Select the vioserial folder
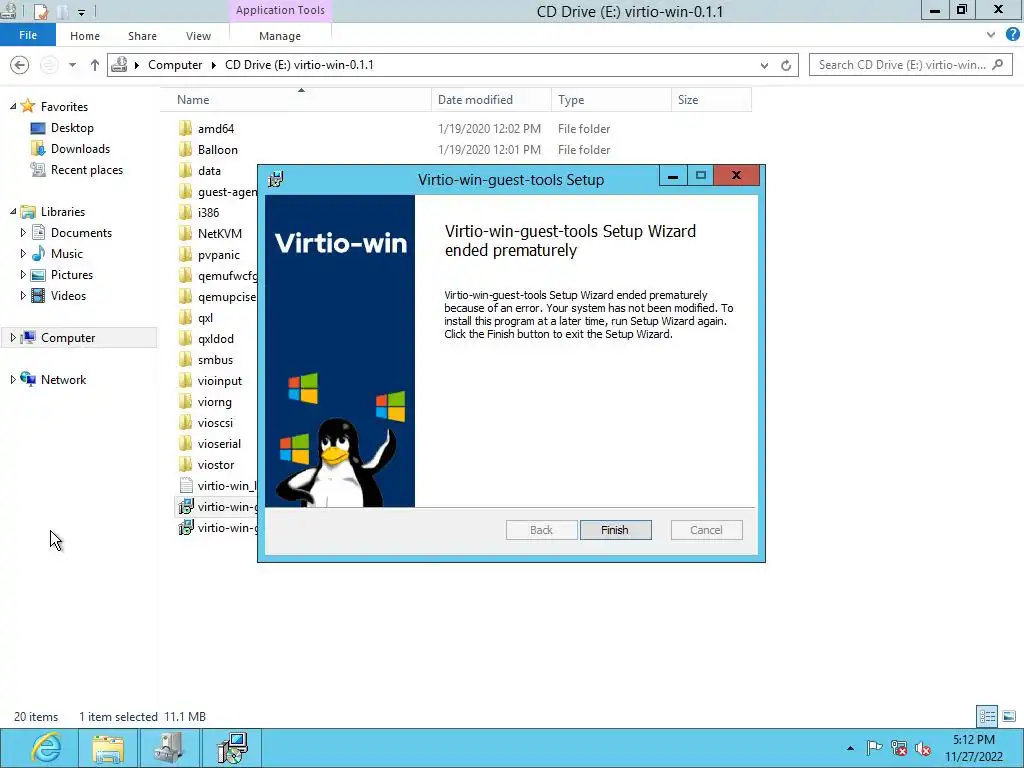Screen dimensions: 1024x768 click(x=219, y=443)
